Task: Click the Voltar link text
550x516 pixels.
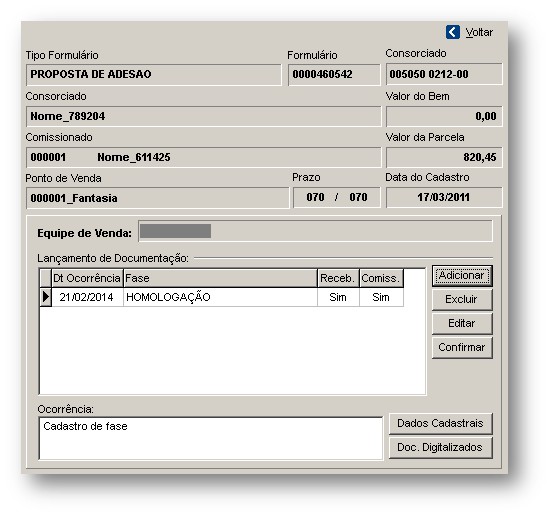Action: tap(479, 32)
